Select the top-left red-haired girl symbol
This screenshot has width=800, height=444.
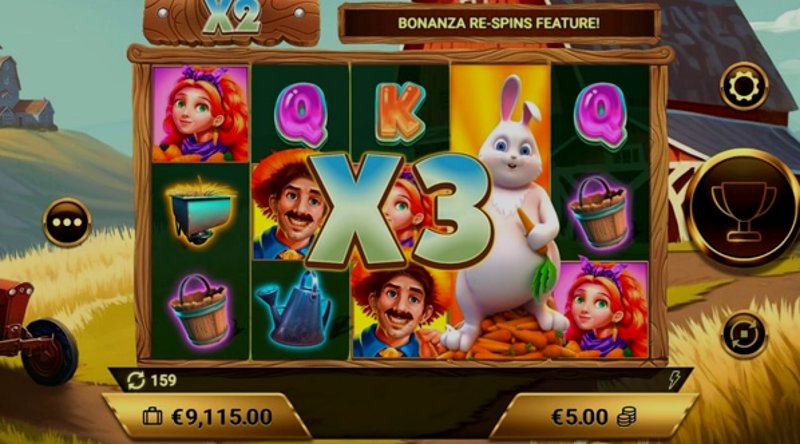pos(200,113)
